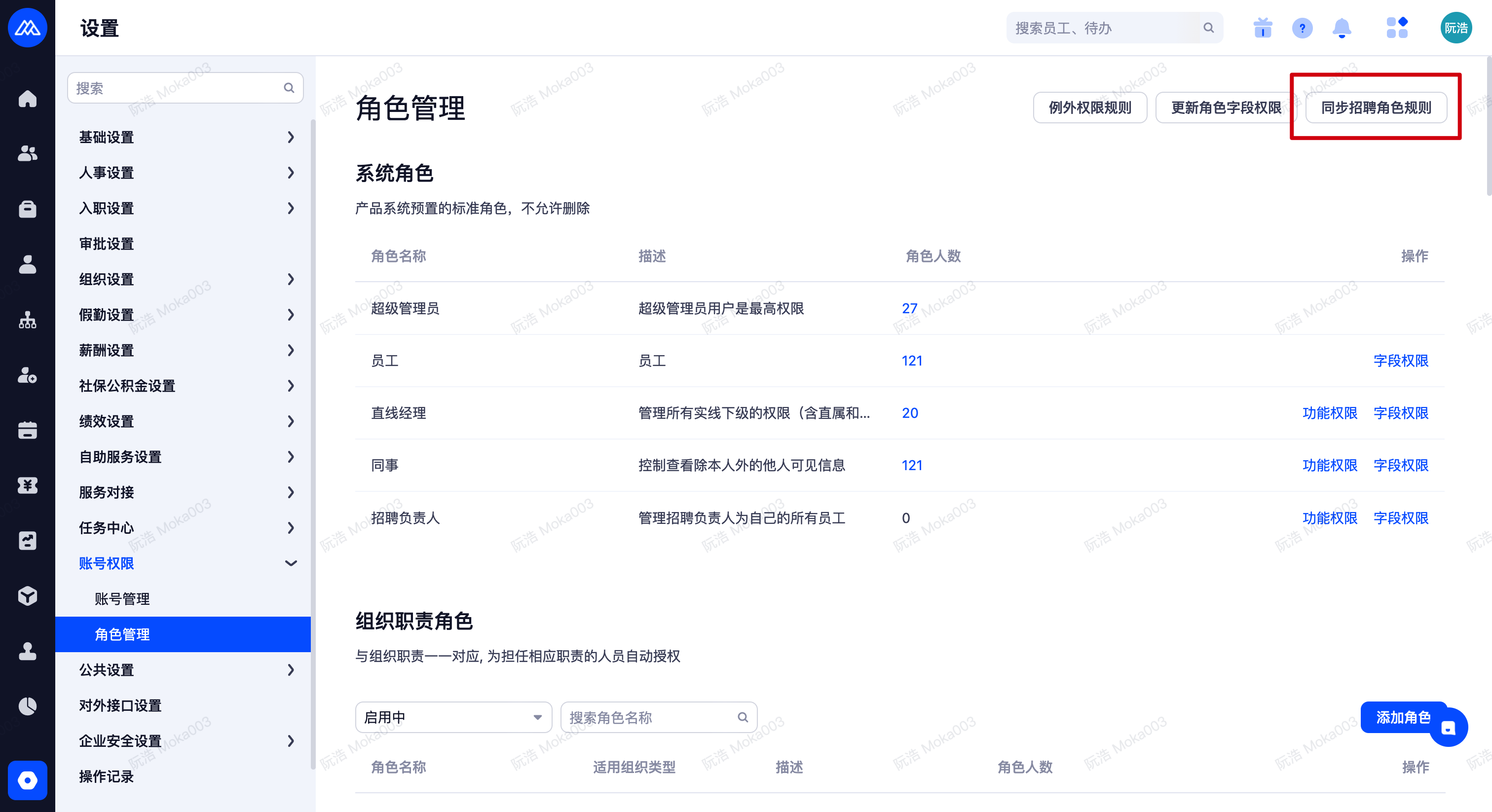The image size is (1492, 812).
Task: Click the yen salary sidebar icon
Action: pos(27,485)
